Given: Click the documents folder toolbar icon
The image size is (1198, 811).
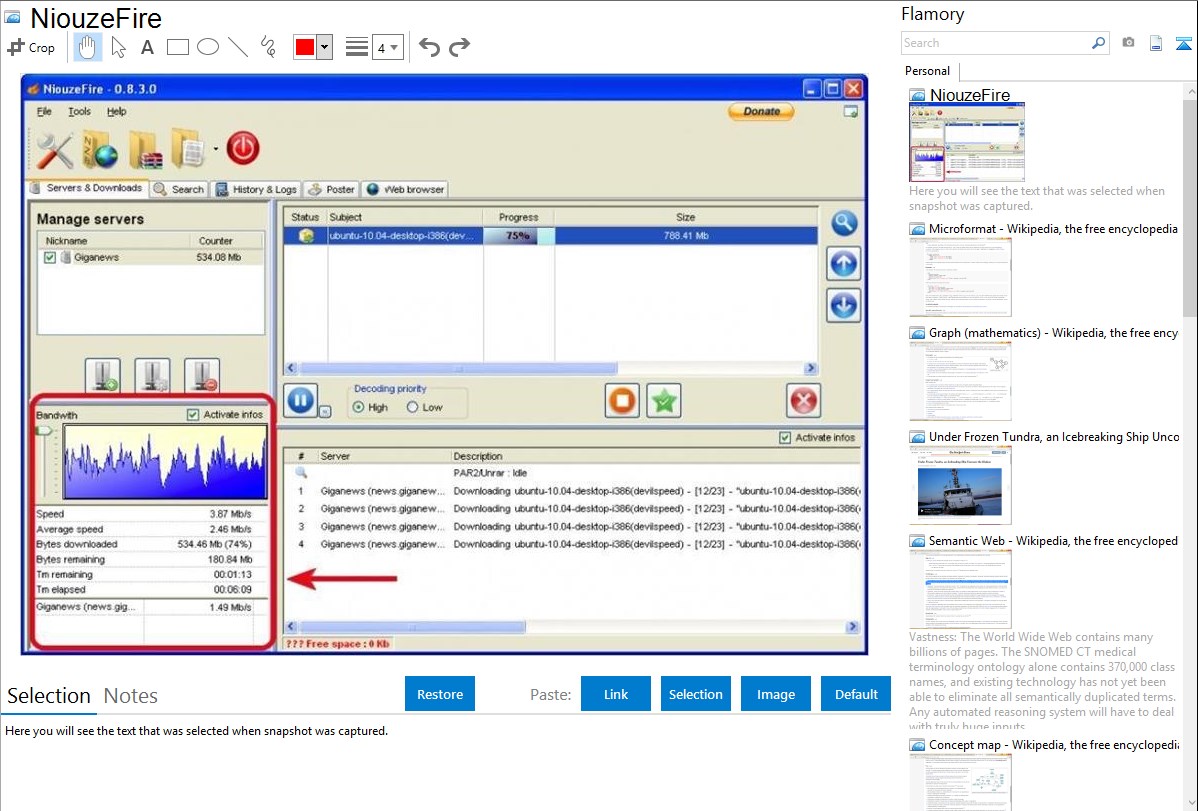Looking at the screenshot, I should 189,149.
